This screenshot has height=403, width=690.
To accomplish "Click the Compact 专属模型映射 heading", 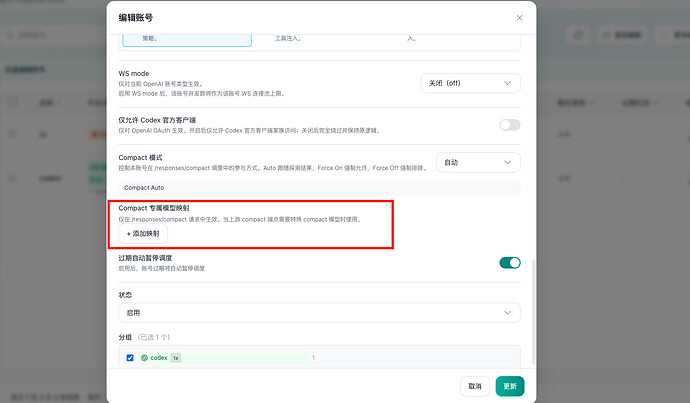I will 154,208.
